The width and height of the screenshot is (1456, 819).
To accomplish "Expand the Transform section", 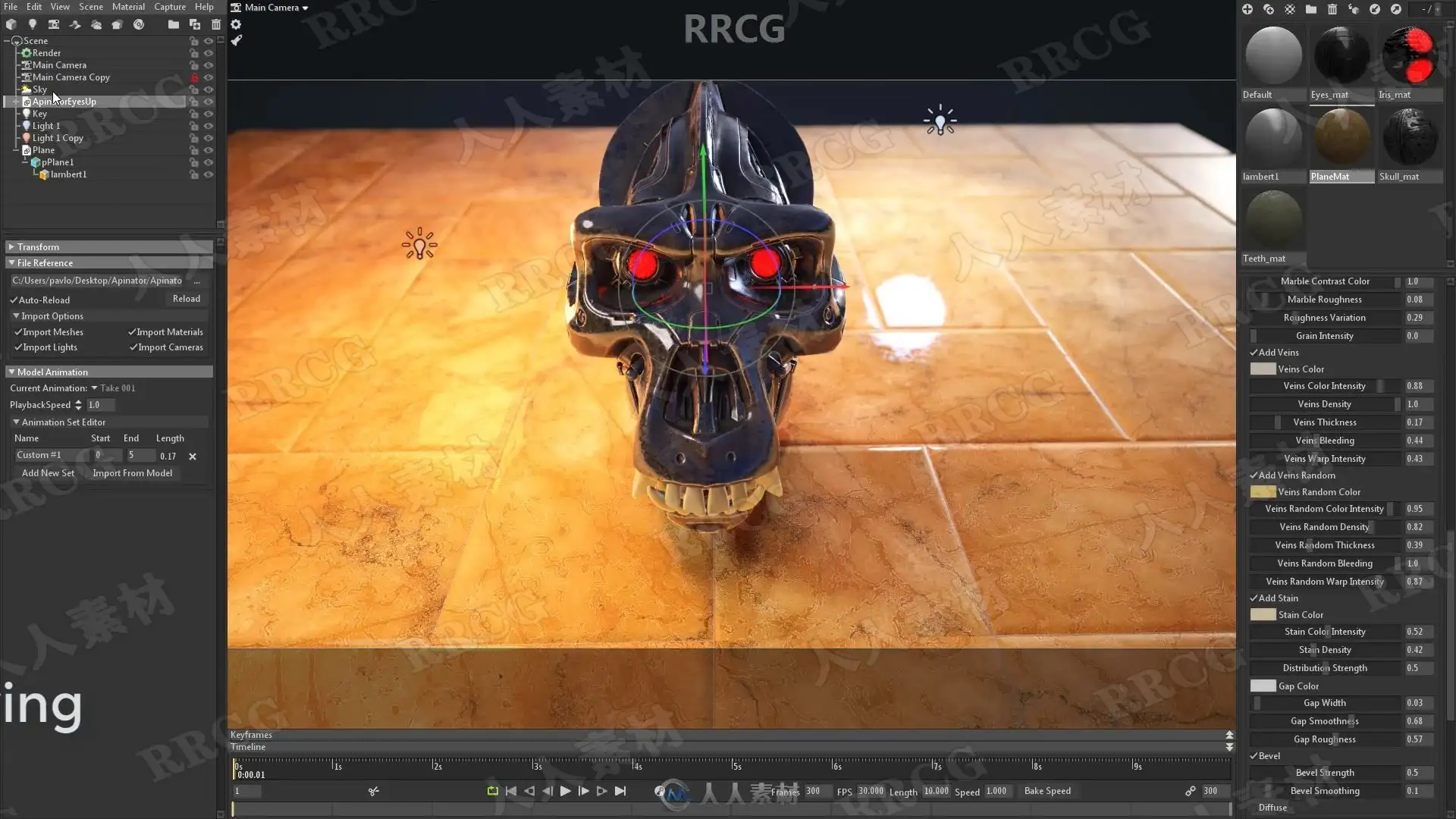I will pos(11,247).
